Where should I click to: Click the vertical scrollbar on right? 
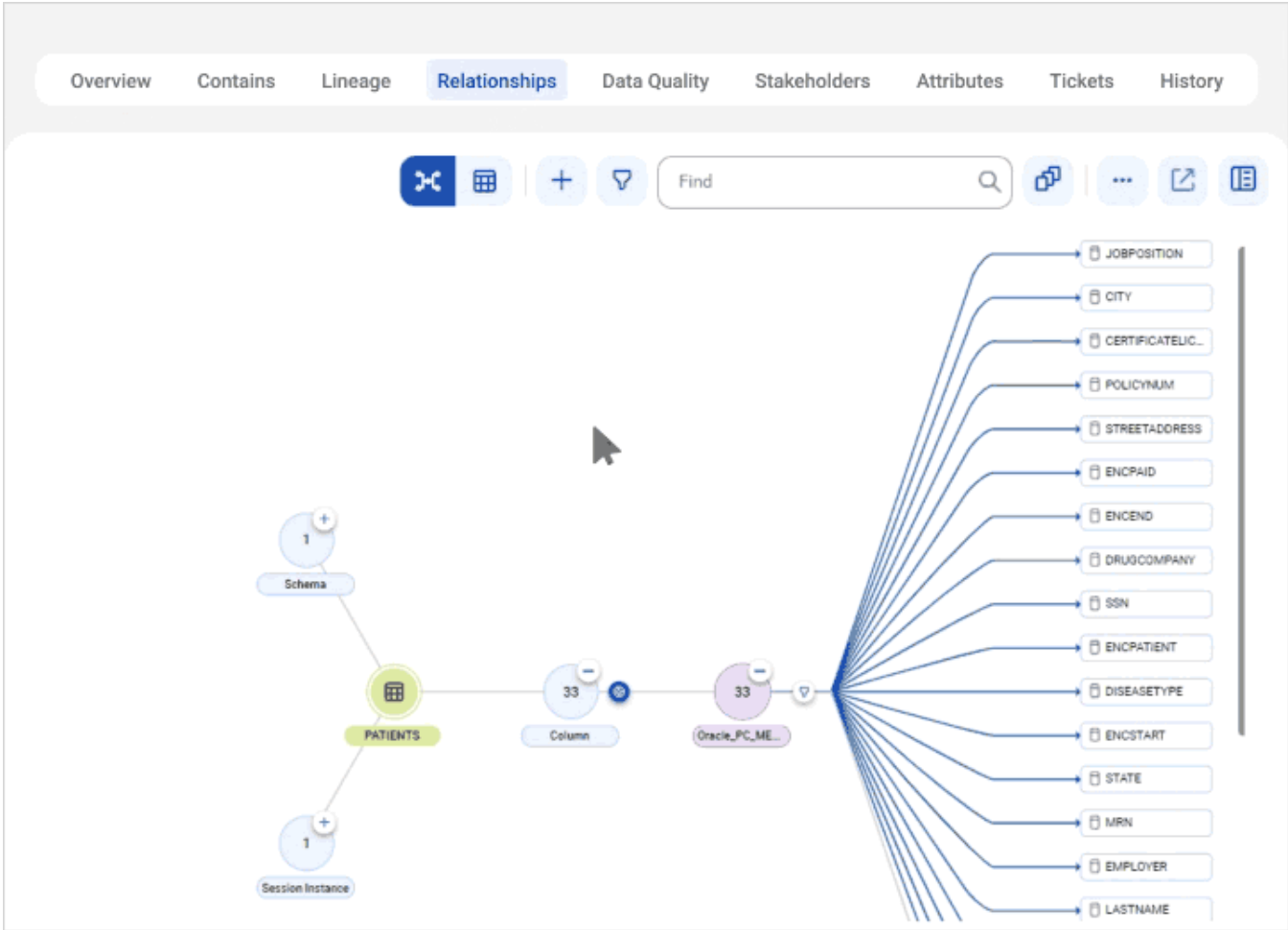coord(1241,489)
